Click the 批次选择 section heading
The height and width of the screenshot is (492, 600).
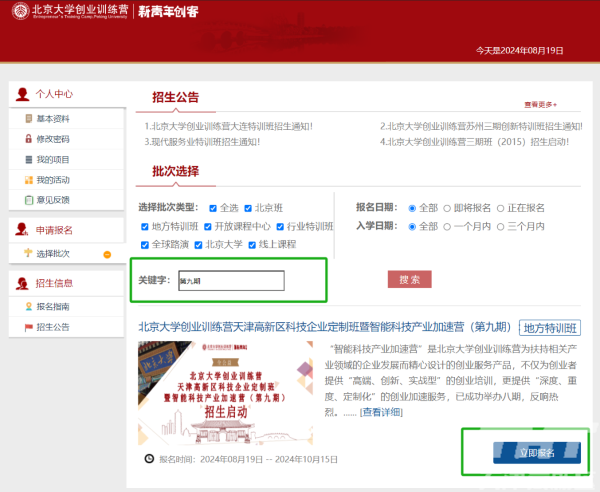(x=176, y=171)
